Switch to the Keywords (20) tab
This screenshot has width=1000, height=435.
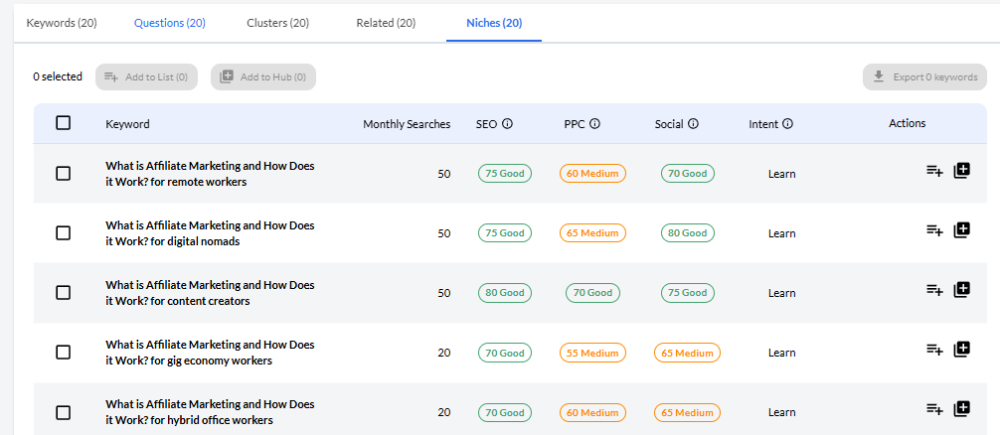(61, 23)
